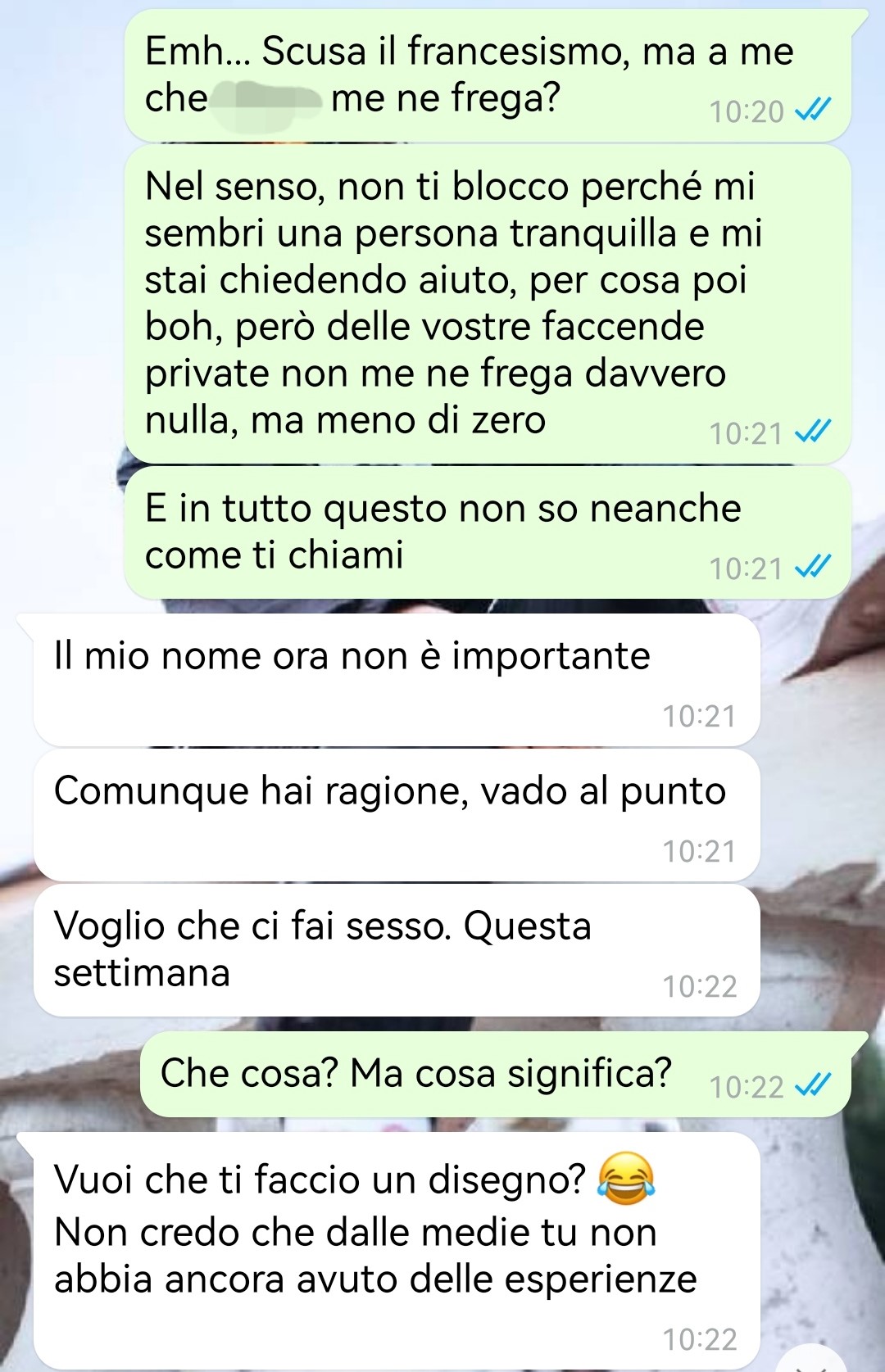Select the 'Che cosa? Ma cosa significa?' sent bubble
Screen dimensions: 885x1372
pos(496,1074)
